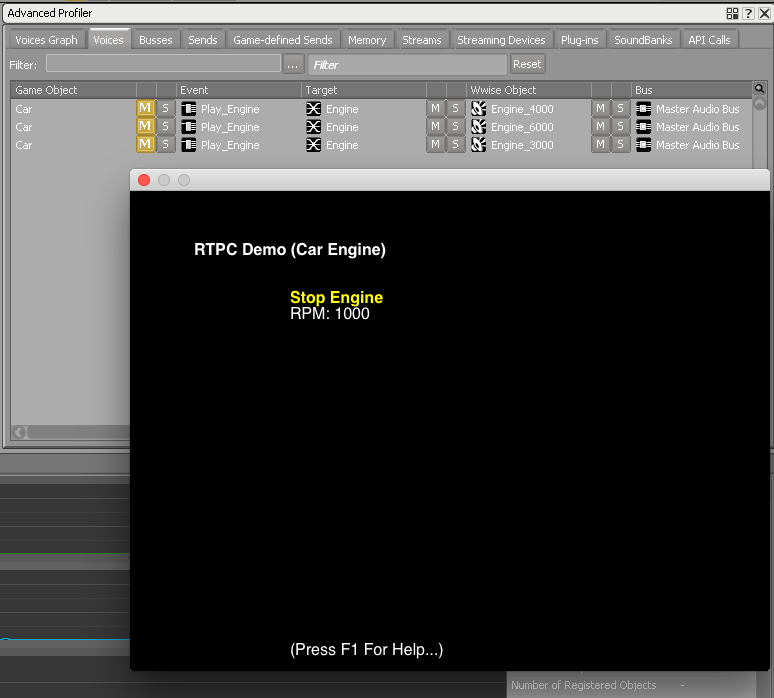Viewport: 774px width, 698px height.
Task: Solo the Engine target in Engine_6000 row
Action: tap(456, 126)
